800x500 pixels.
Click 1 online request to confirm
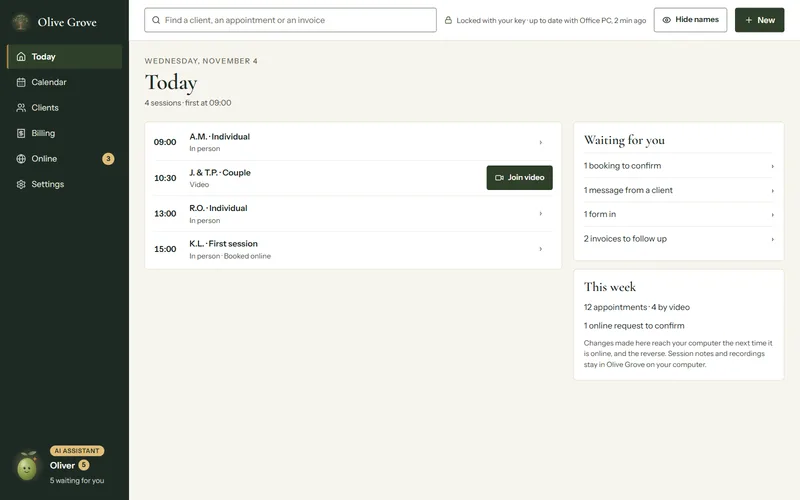click(x=634, y=326)
